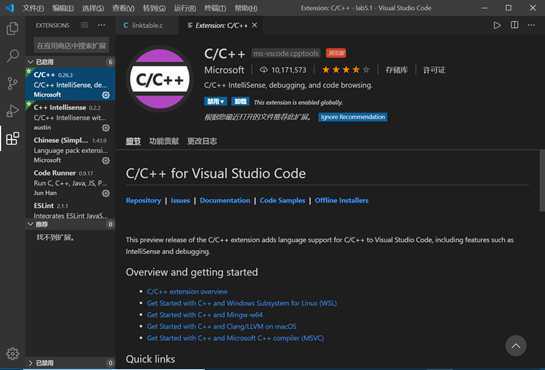Screen dimensions: 545x370
Task: Click the extension page vertical scrollbar
Action: (542, 180)
